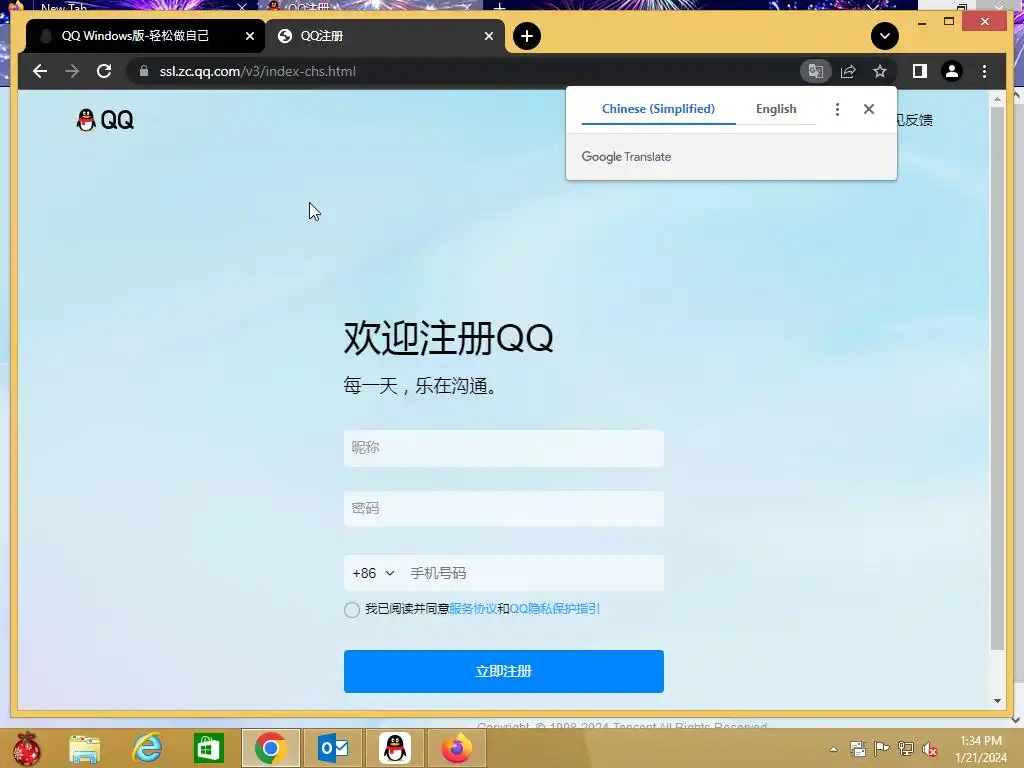
Task: Open the Chrome profile avatar menu
Action: [952, 71]
